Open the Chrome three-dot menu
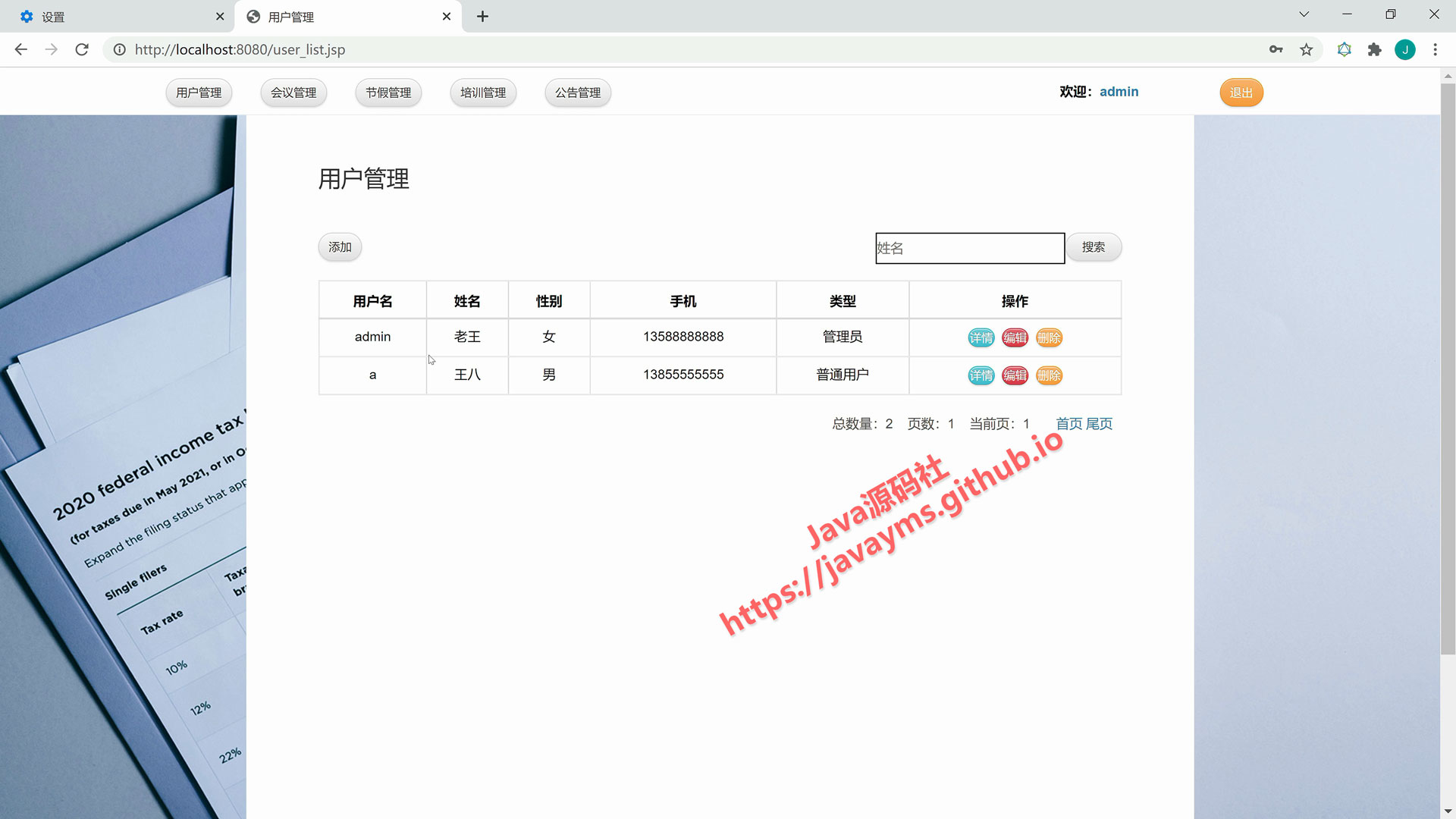Screen dimensions: 1456x819 pos(1435,49)
